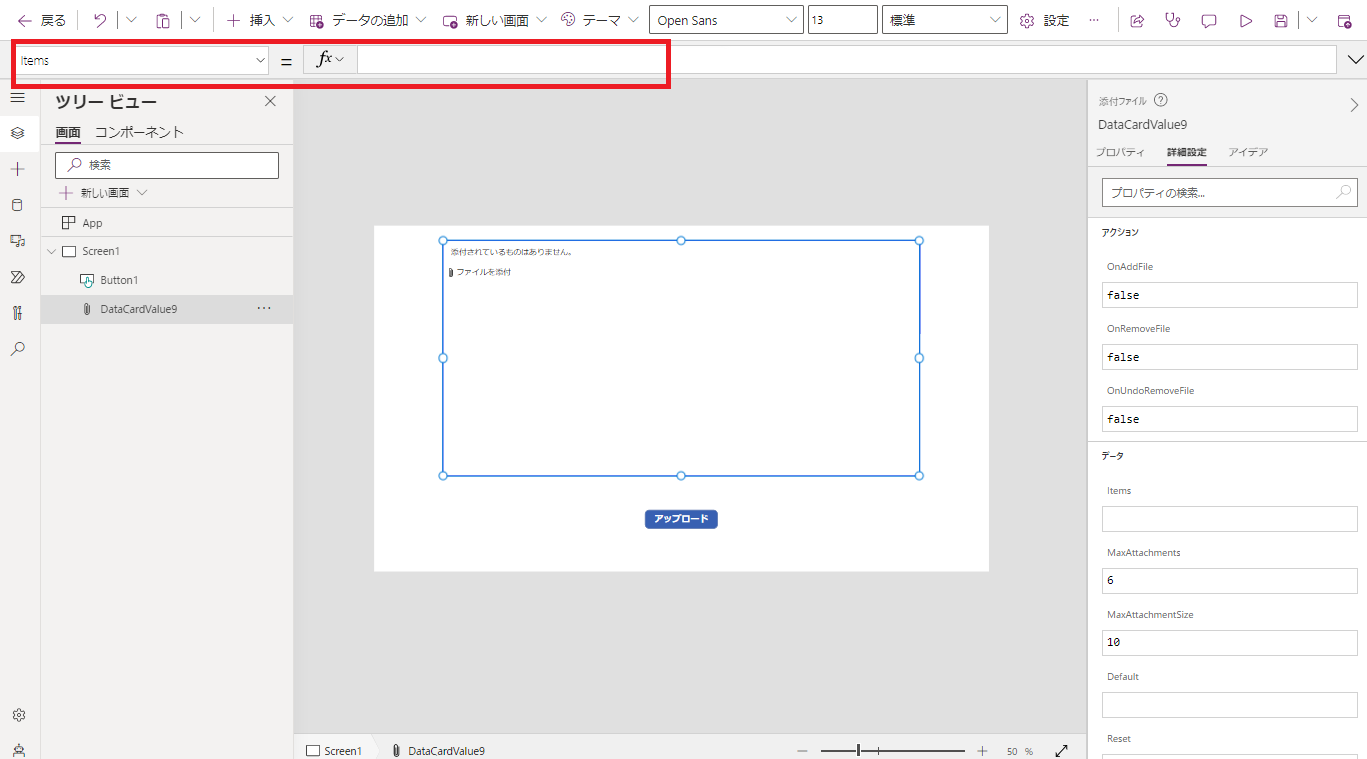Select the Insert plus icon in left sidebar
This screenshot has height=759, width=1367.
[x=16, y=169]
